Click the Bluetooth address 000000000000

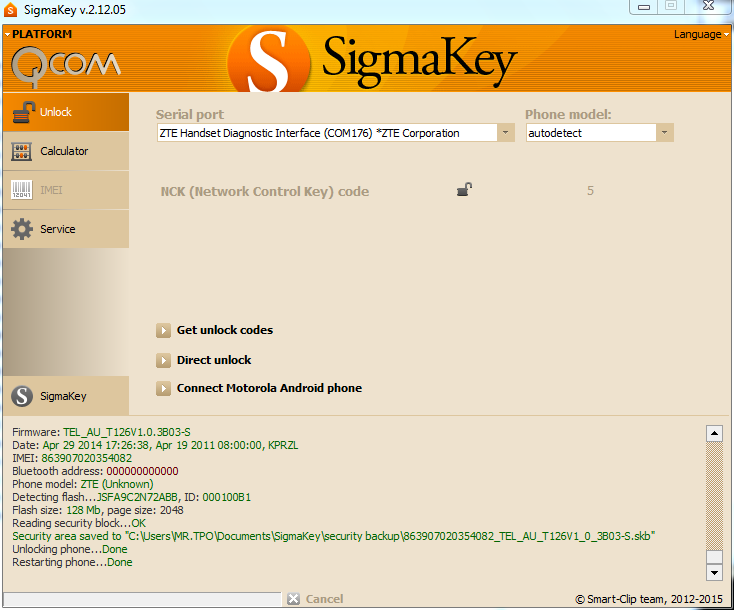coord(142,471)
